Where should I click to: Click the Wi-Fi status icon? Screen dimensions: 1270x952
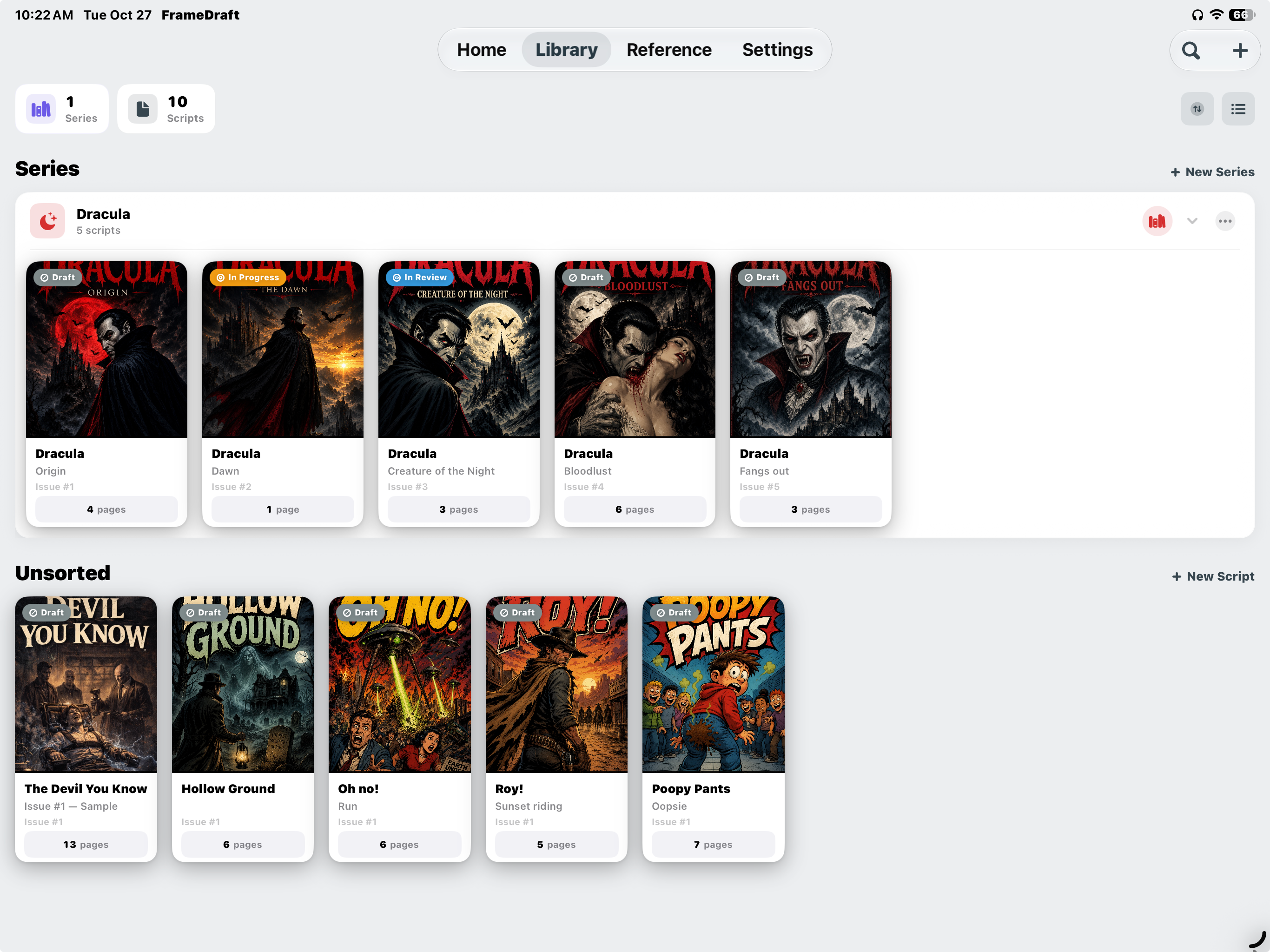click(x=1216, y=14)
